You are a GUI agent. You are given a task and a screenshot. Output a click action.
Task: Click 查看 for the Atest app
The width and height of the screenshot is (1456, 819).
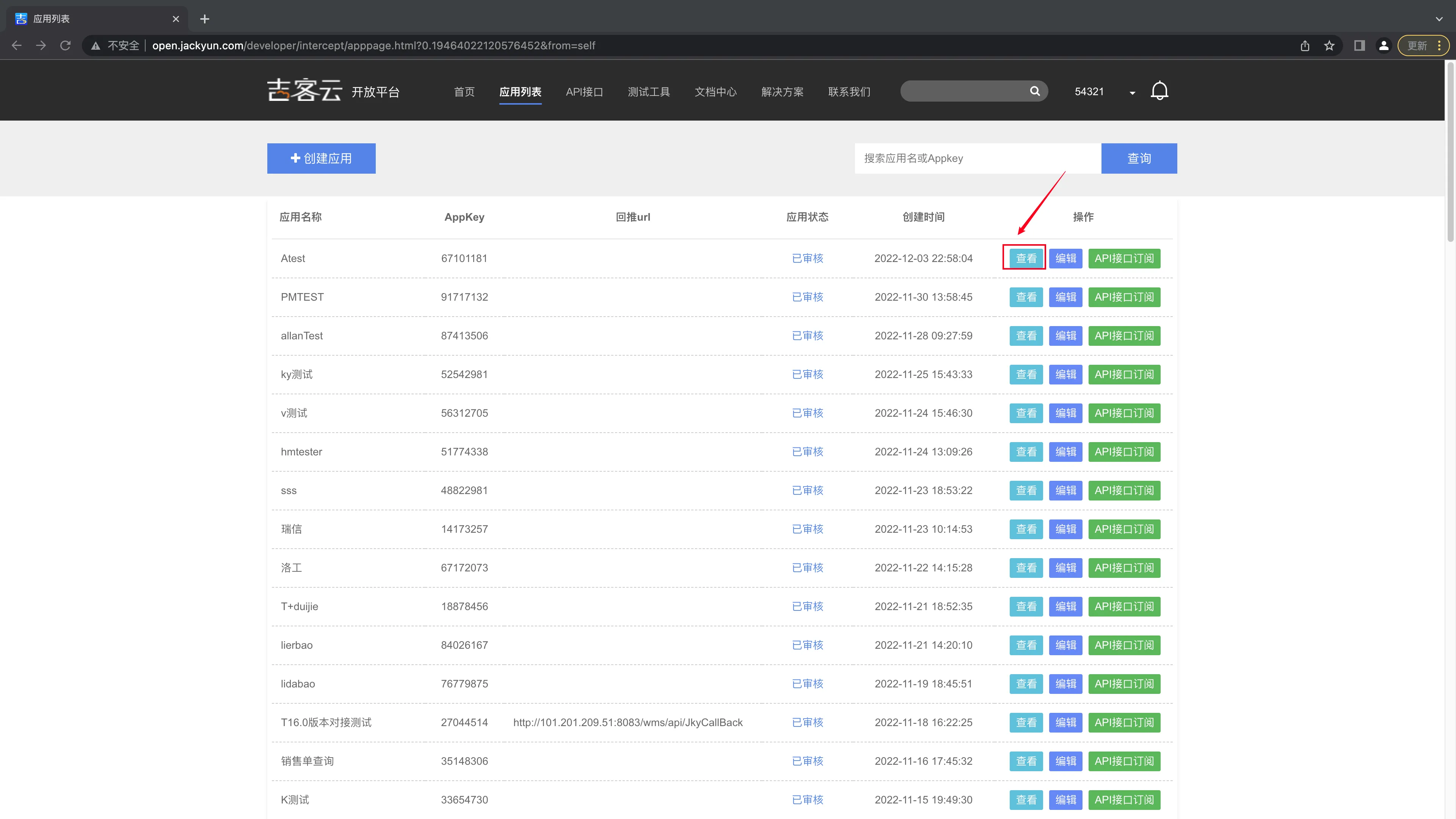pos(1026,258)
